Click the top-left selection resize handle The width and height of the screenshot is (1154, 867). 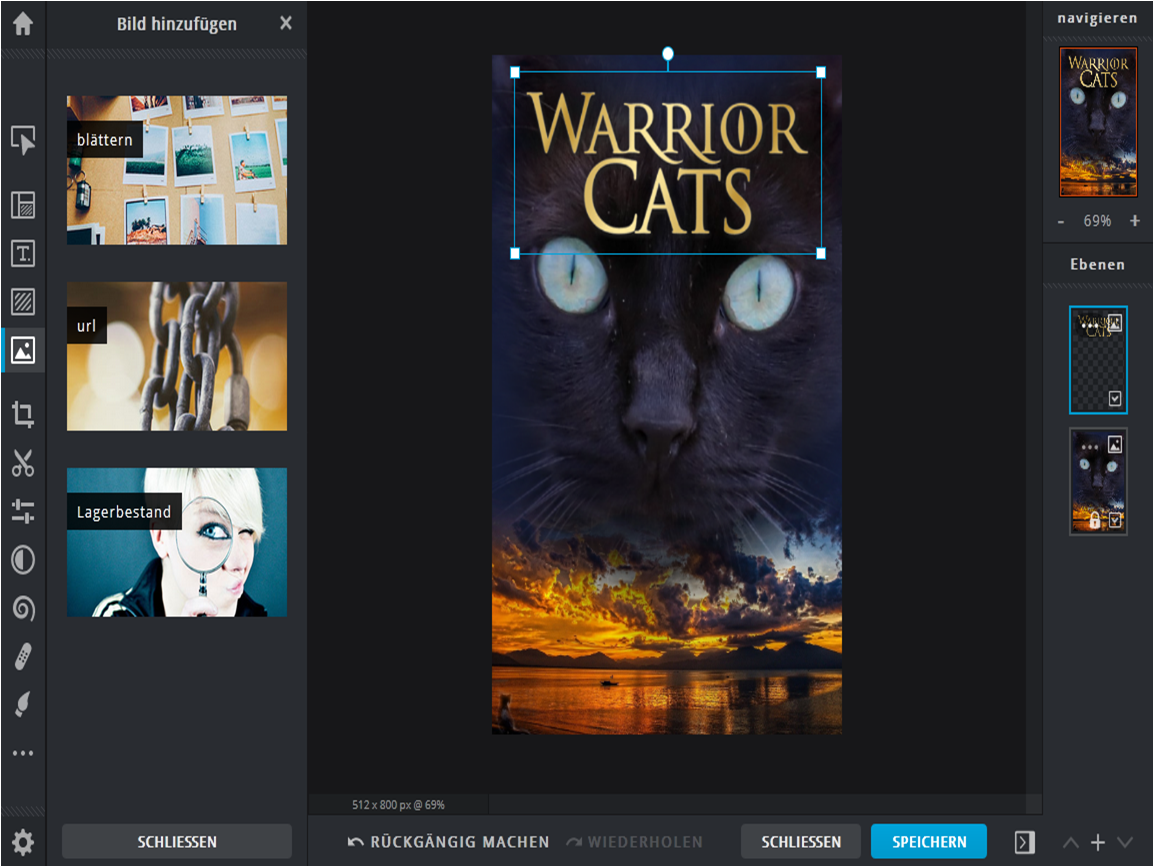click(x=515, y=72)
